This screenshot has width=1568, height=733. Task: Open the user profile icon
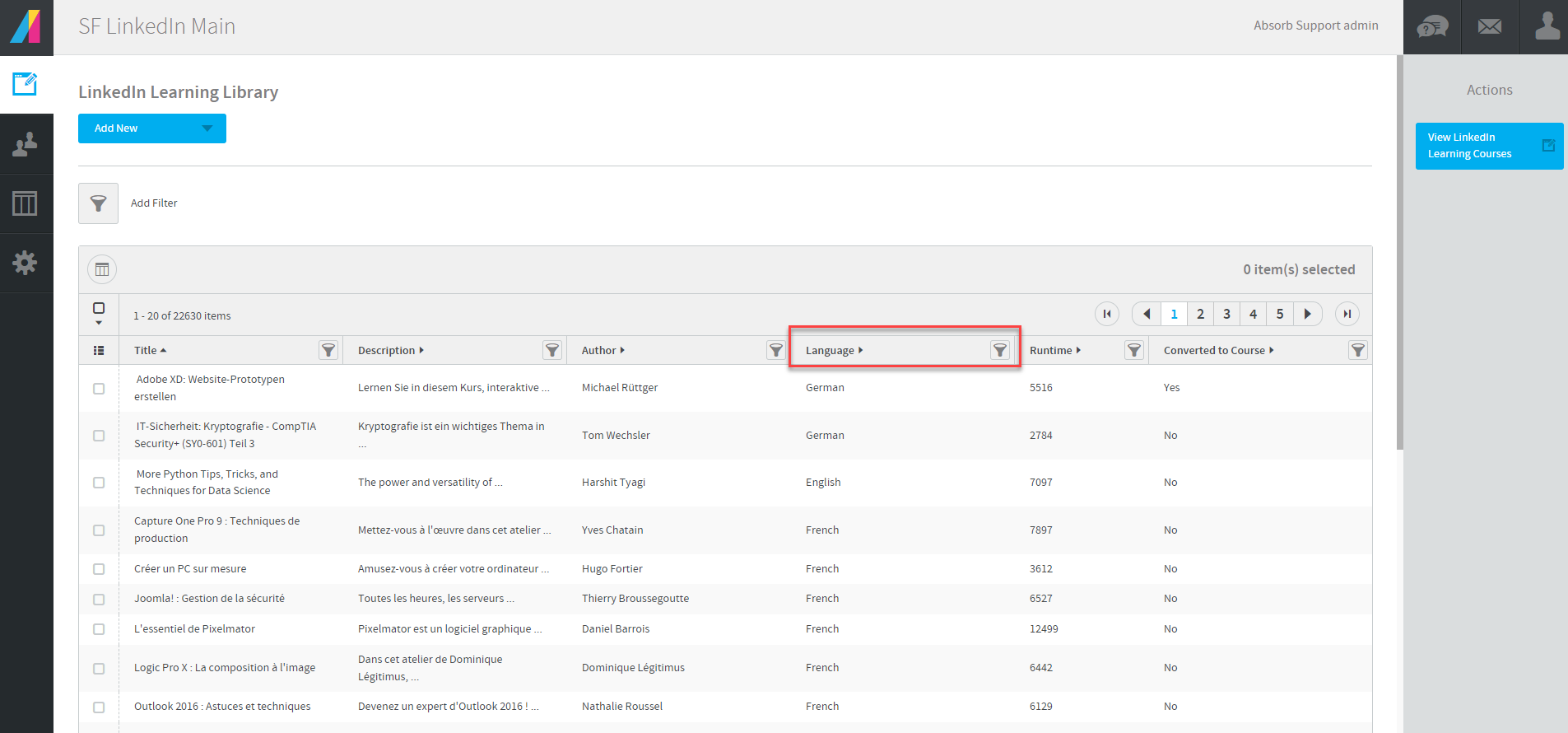[1547, 26]
